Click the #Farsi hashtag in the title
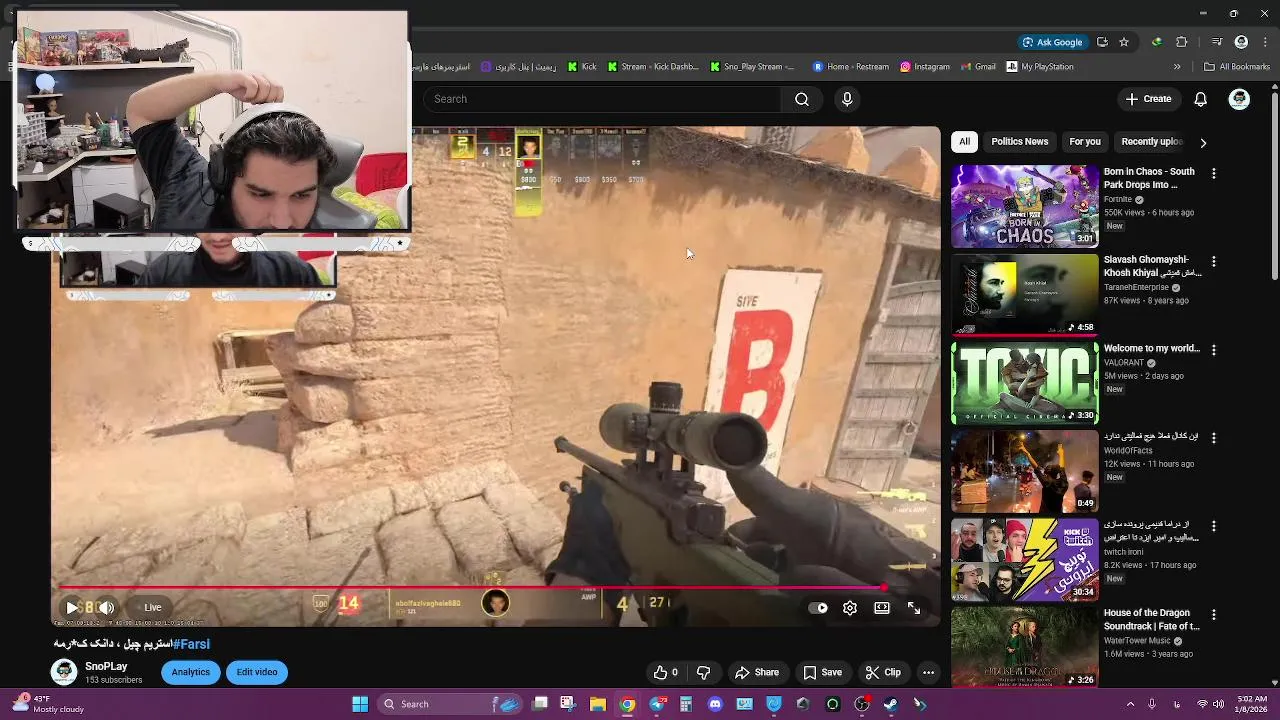The width and height of the screenshot is (1280, 720). pos(191,644)
